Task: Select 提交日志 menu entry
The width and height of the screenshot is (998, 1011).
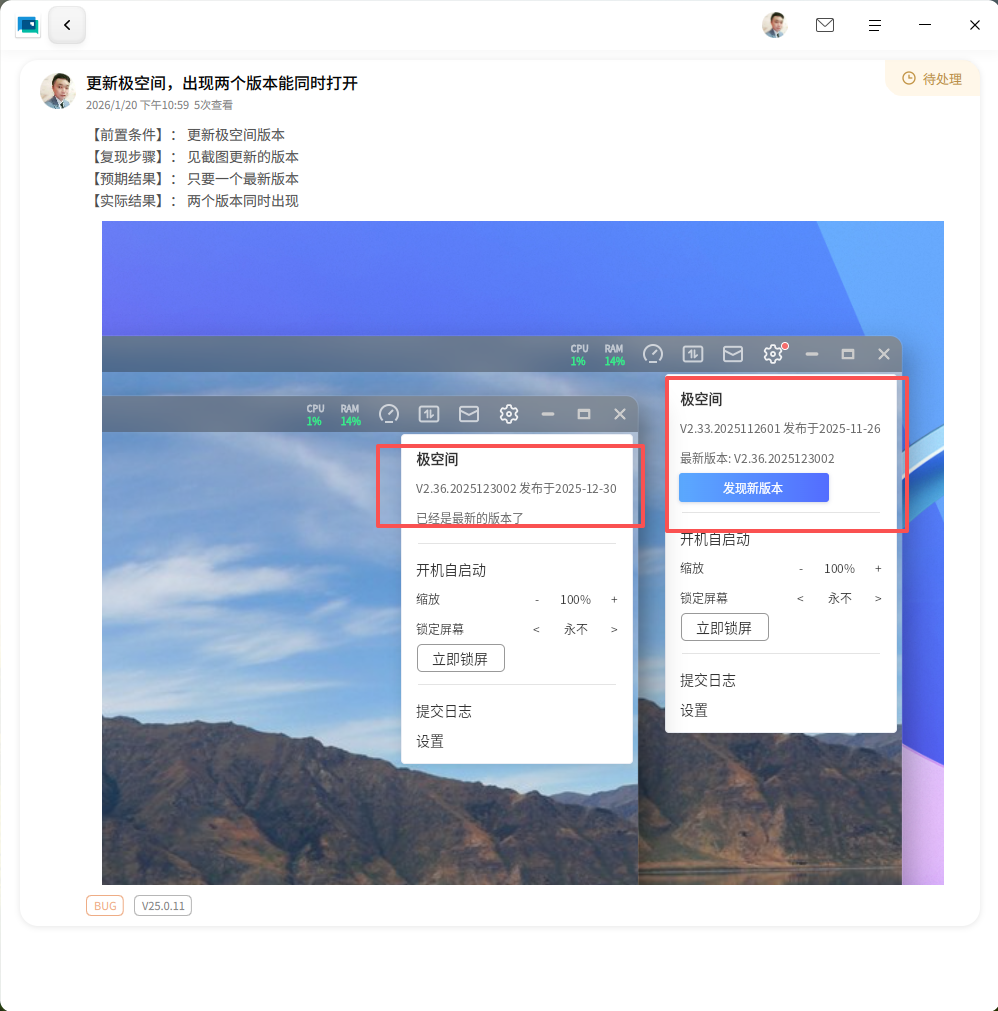Action: coord(709,680)
